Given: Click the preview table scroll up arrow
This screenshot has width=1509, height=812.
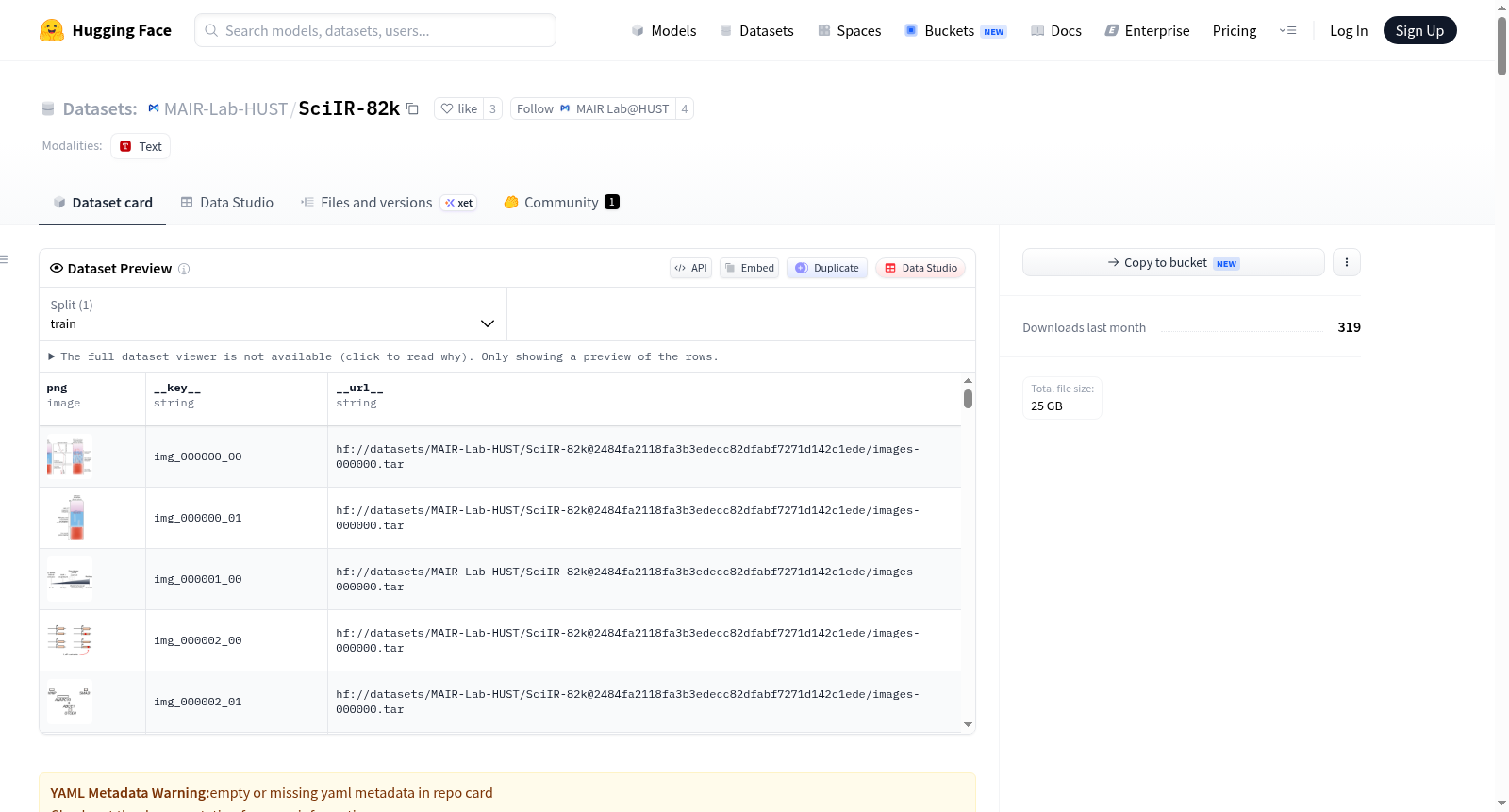Looking at the screenshot, I should tap(968, 380).
